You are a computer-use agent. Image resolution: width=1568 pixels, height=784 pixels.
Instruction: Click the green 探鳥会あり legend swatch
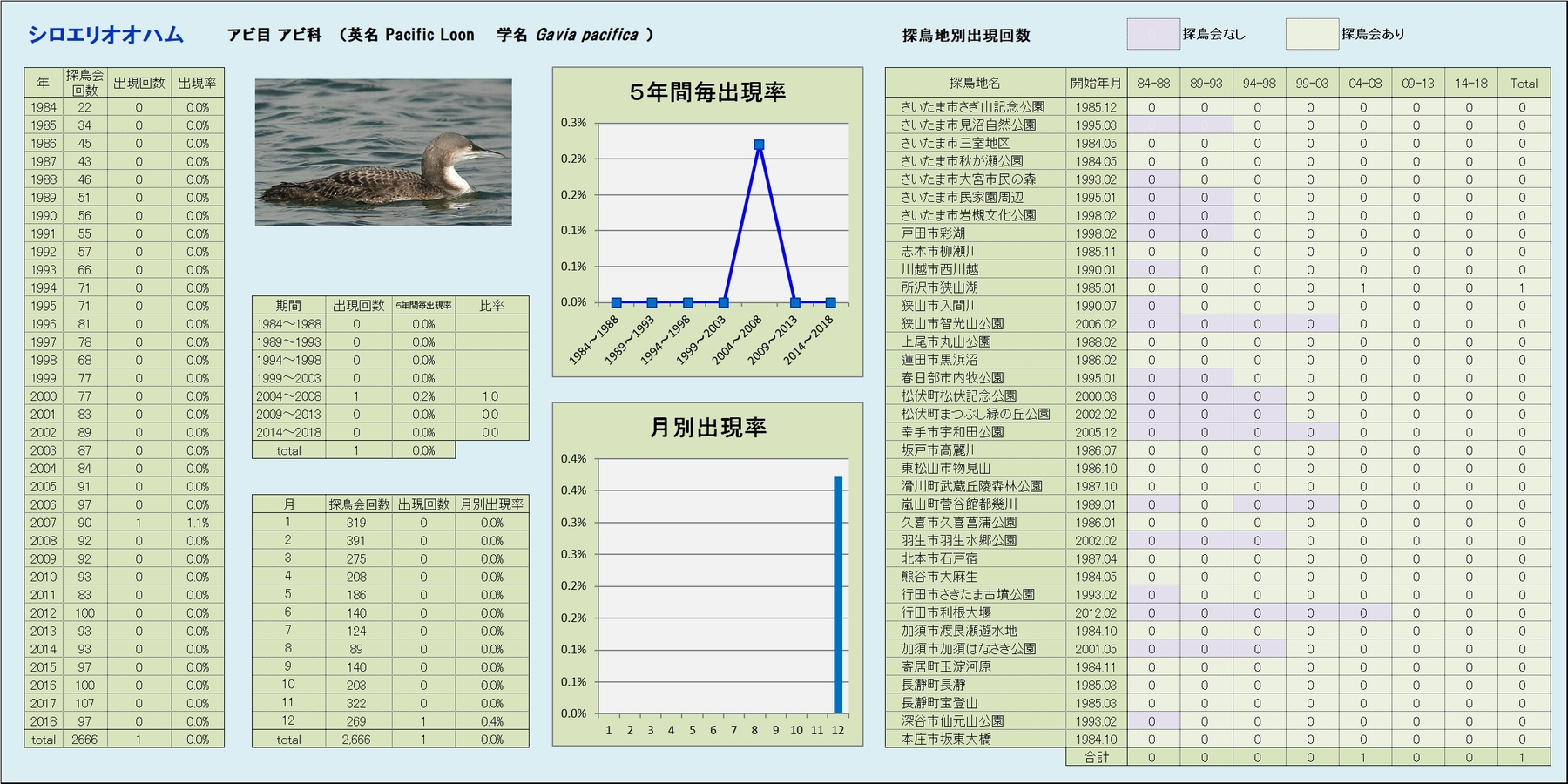click(x=1311, y=34)
